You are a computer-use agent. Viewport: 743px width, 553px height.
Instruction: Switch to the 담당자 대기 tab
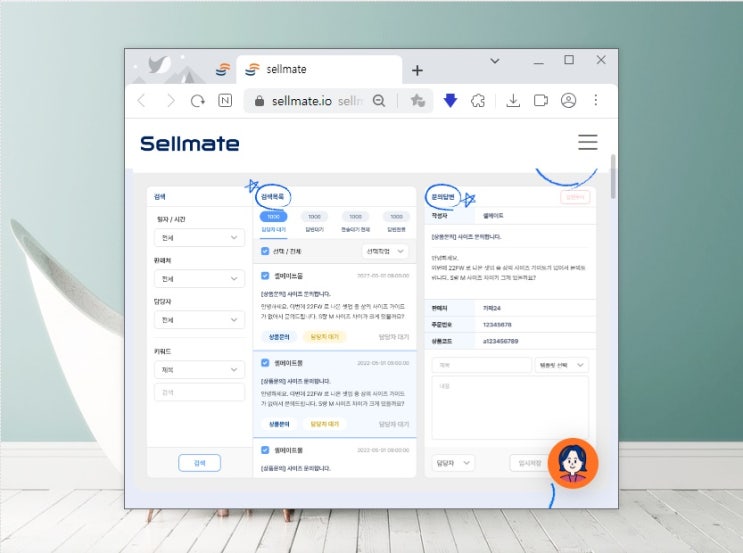pyautogui.click(x=273, y=222)
